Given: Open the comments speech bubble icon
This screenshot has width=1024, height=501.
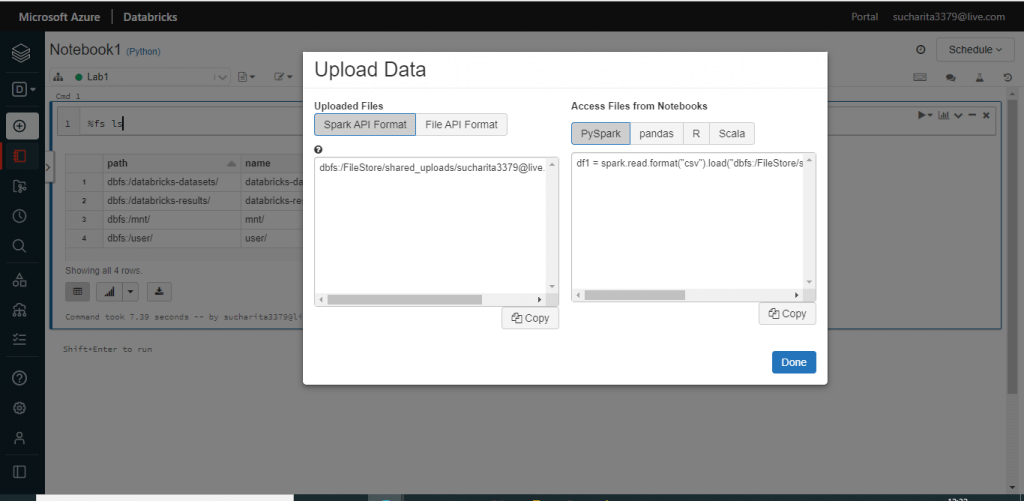Looking at the screenshot, I should click(x=950, y=77).
